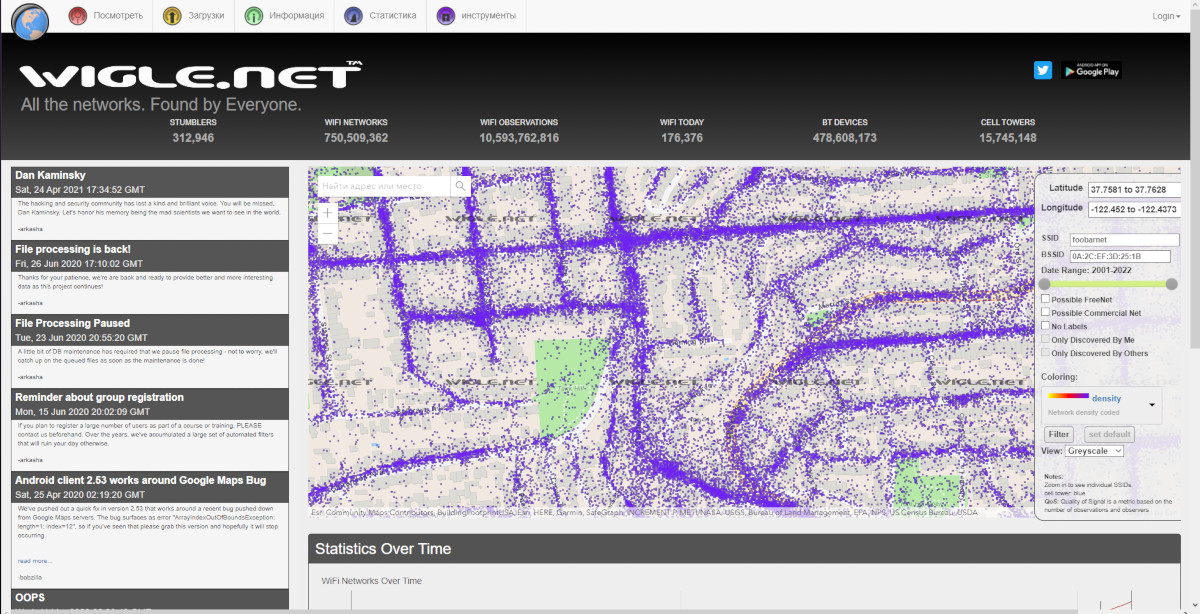Screen dimensions: 1200x614
Task: Click File processing is back! heading
Action: coord(73,249)
